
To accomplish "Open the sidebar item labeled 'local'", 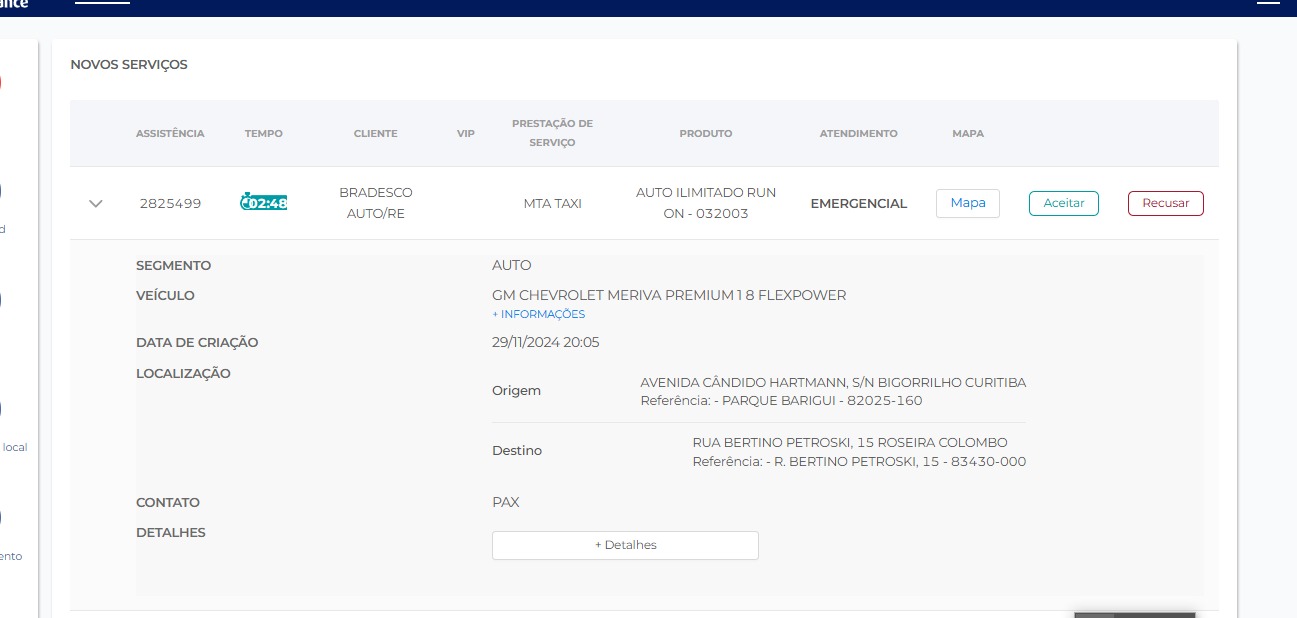I will (x=14, y=447).
